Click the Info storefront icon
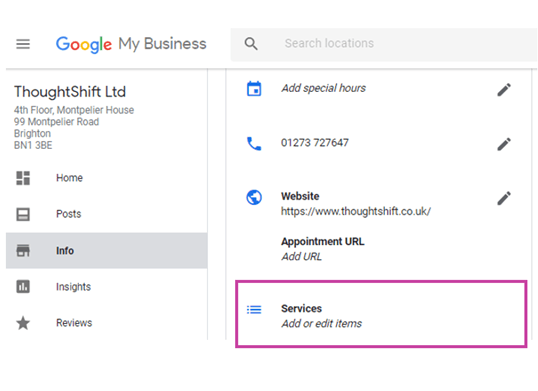 [x=23, y=251]
